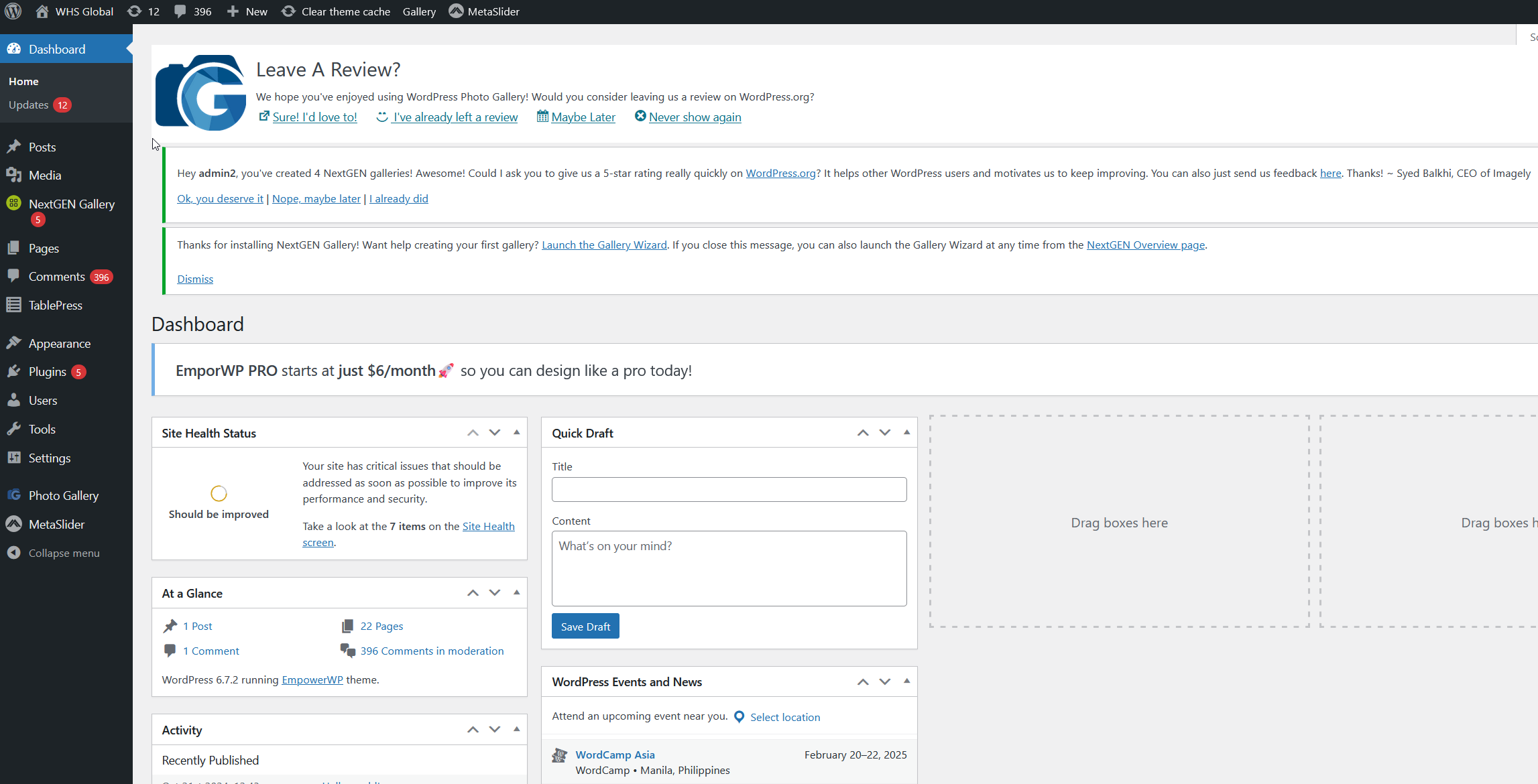Open the Updates submenu item
This screenshot has width=1538, height=784.
(28, 105)
